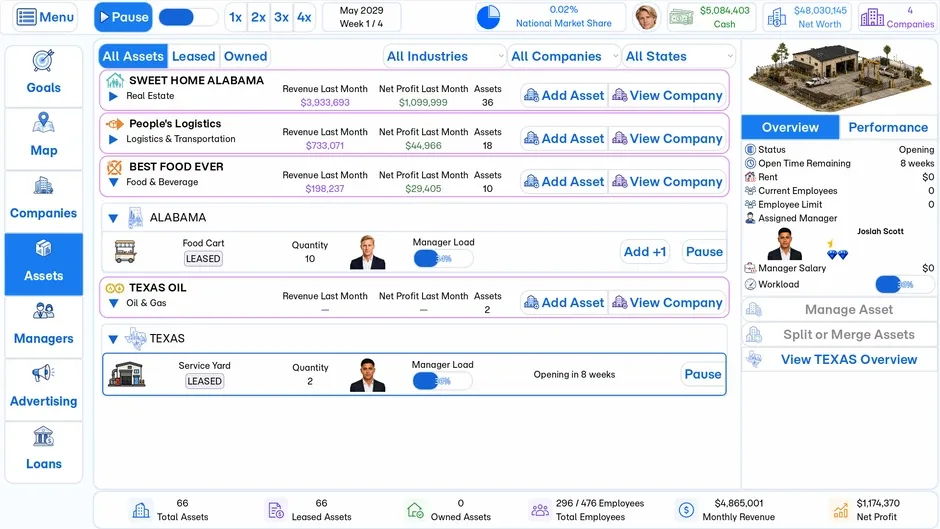The height and width of the screenshot is (529, 940).
Task: Click Add +1 for Food Cart
Action: coord(644,252)
